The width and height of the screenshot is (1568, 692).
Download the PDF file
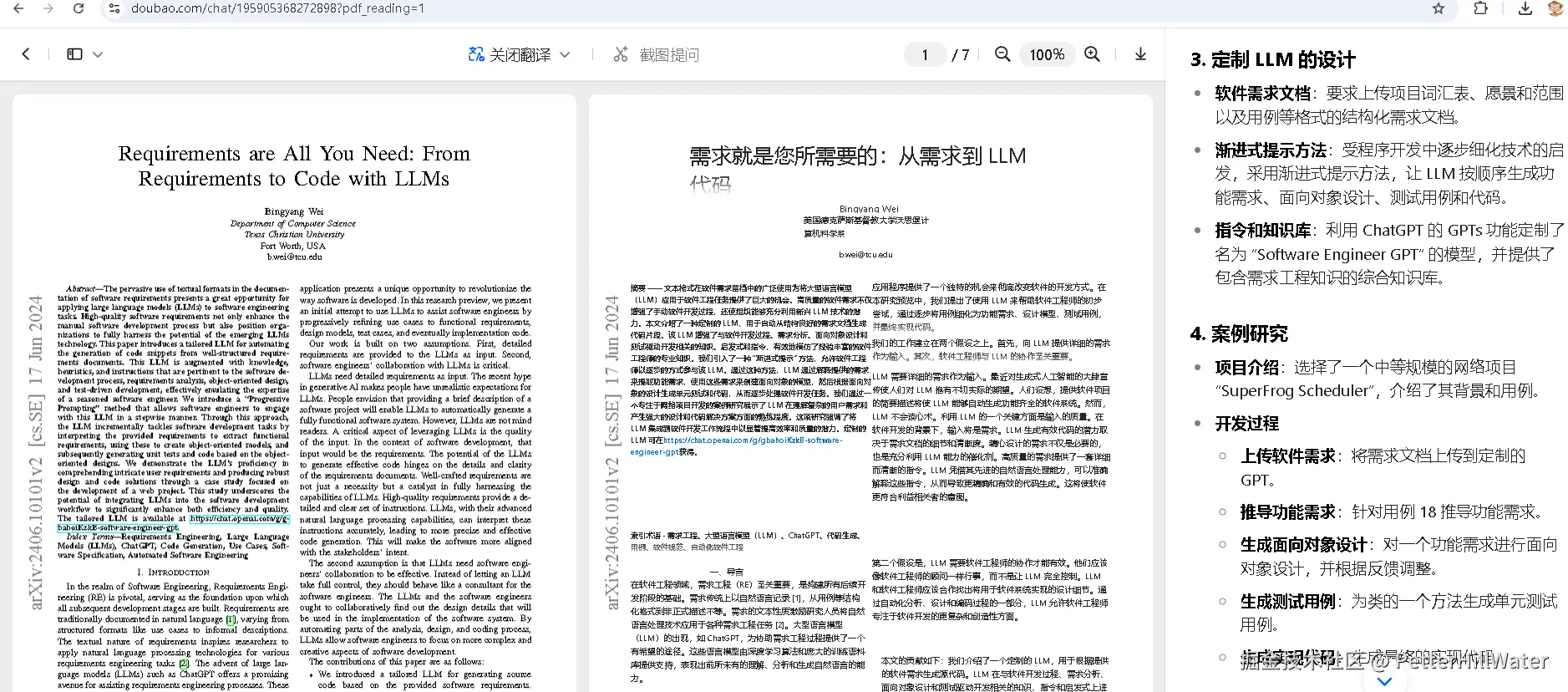1140,54
